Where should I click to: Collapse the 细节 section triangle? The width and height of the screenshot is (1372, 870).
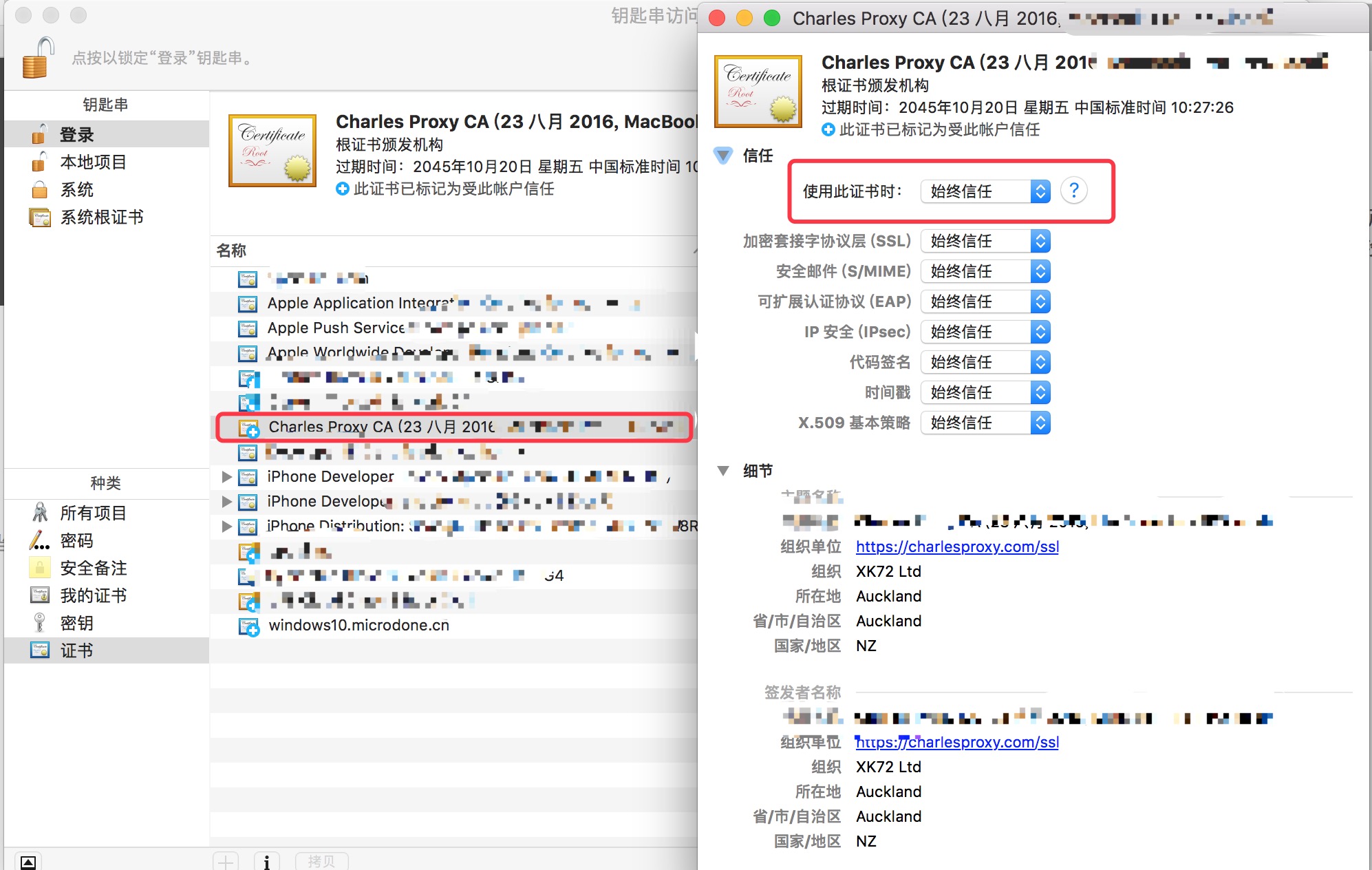pyautogui.click(x=722, y=471)
